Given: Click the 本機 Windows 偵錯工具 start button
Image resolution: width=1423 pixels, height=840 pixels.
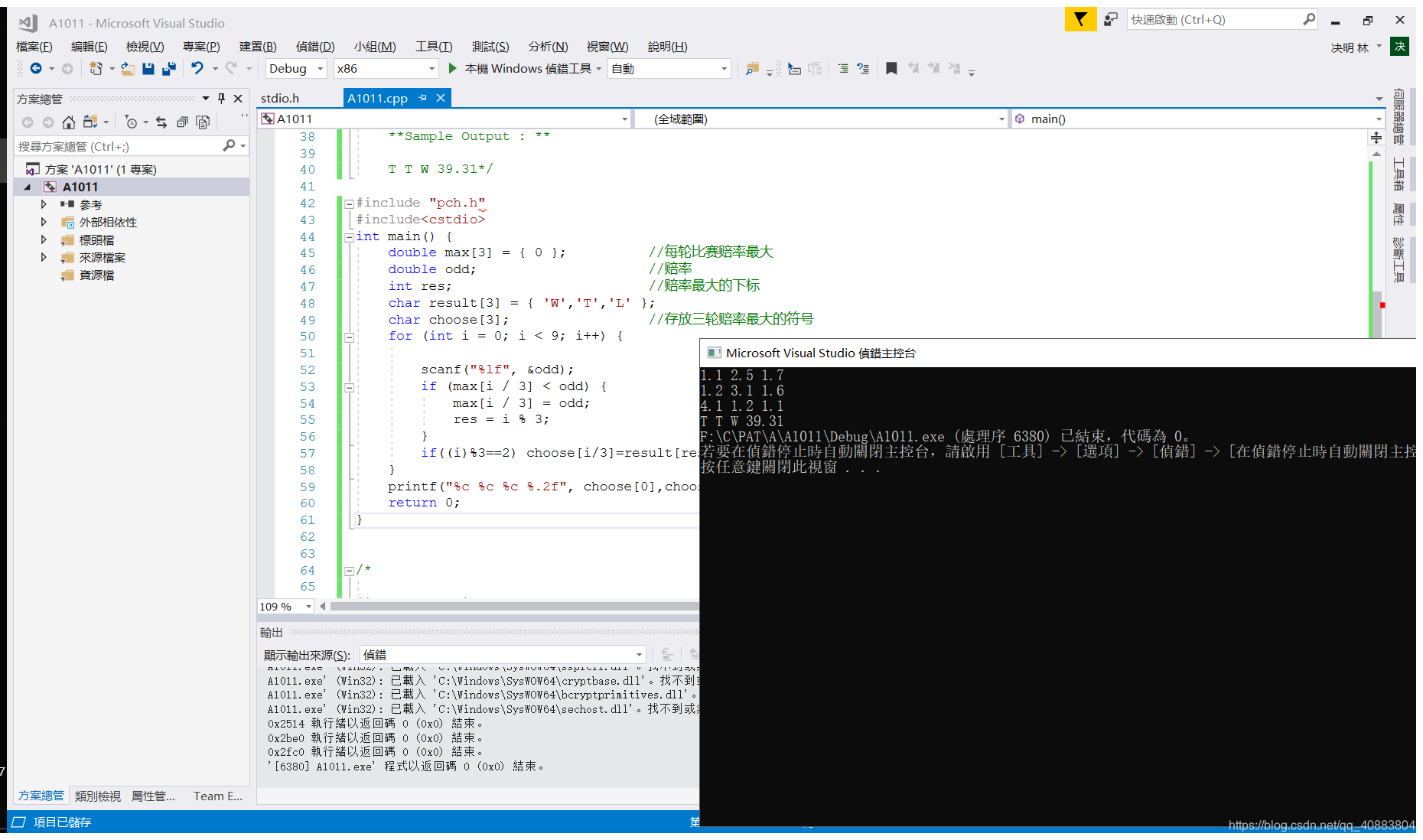Looking at the screenshot, I should 525,69.
